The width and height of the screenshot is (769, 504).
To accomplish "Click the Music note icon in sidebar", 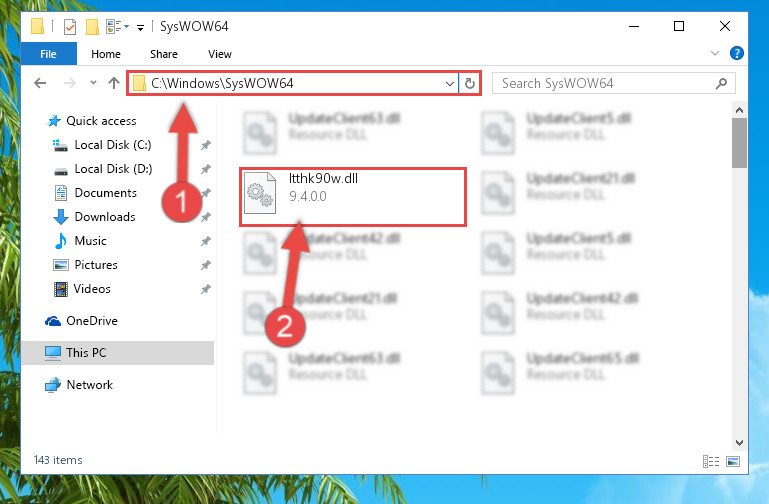I will pos(61,241).
